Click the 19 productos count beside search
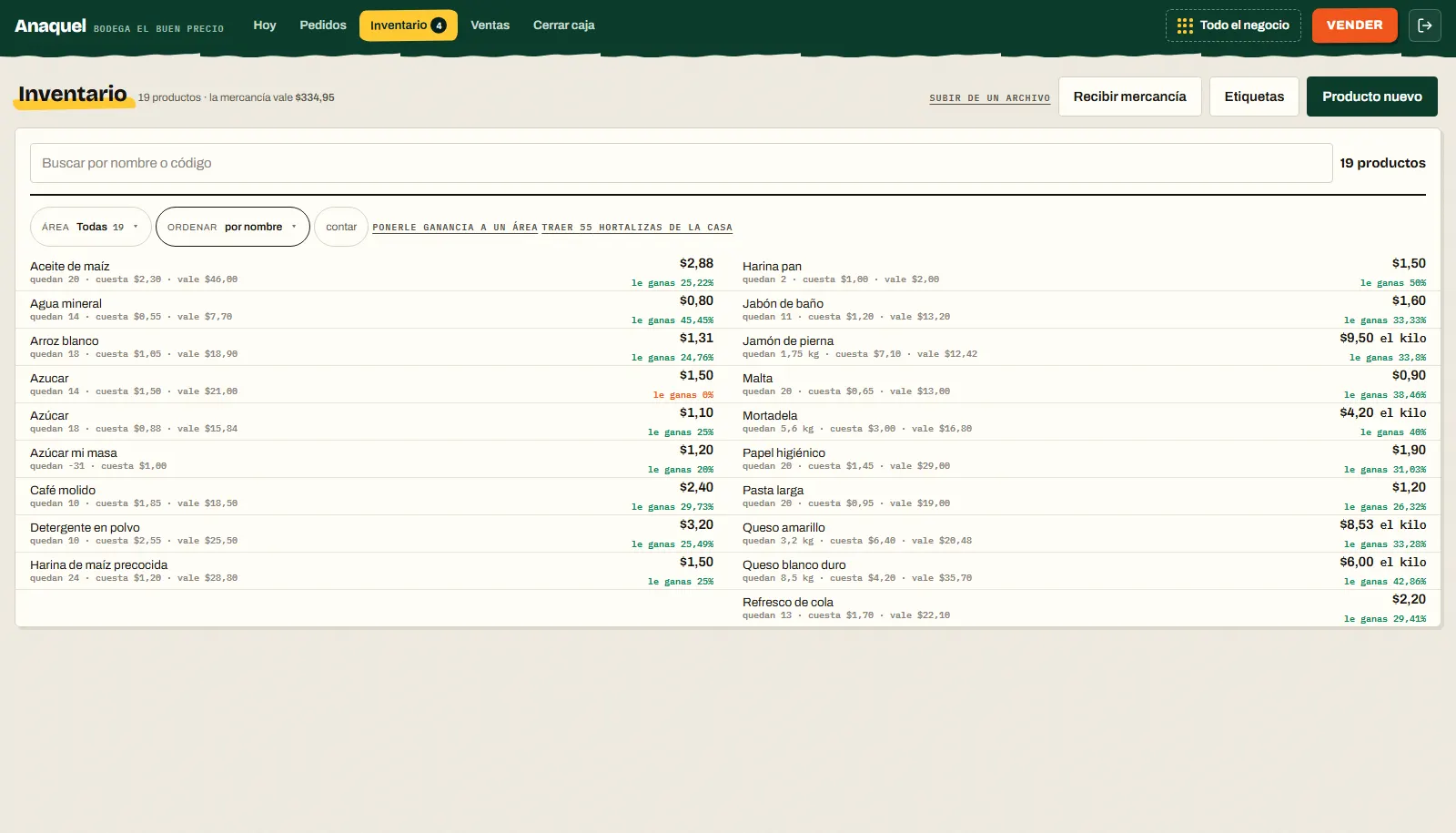The height and width of the screenshot is (833, 1456). coord(1382,163)
